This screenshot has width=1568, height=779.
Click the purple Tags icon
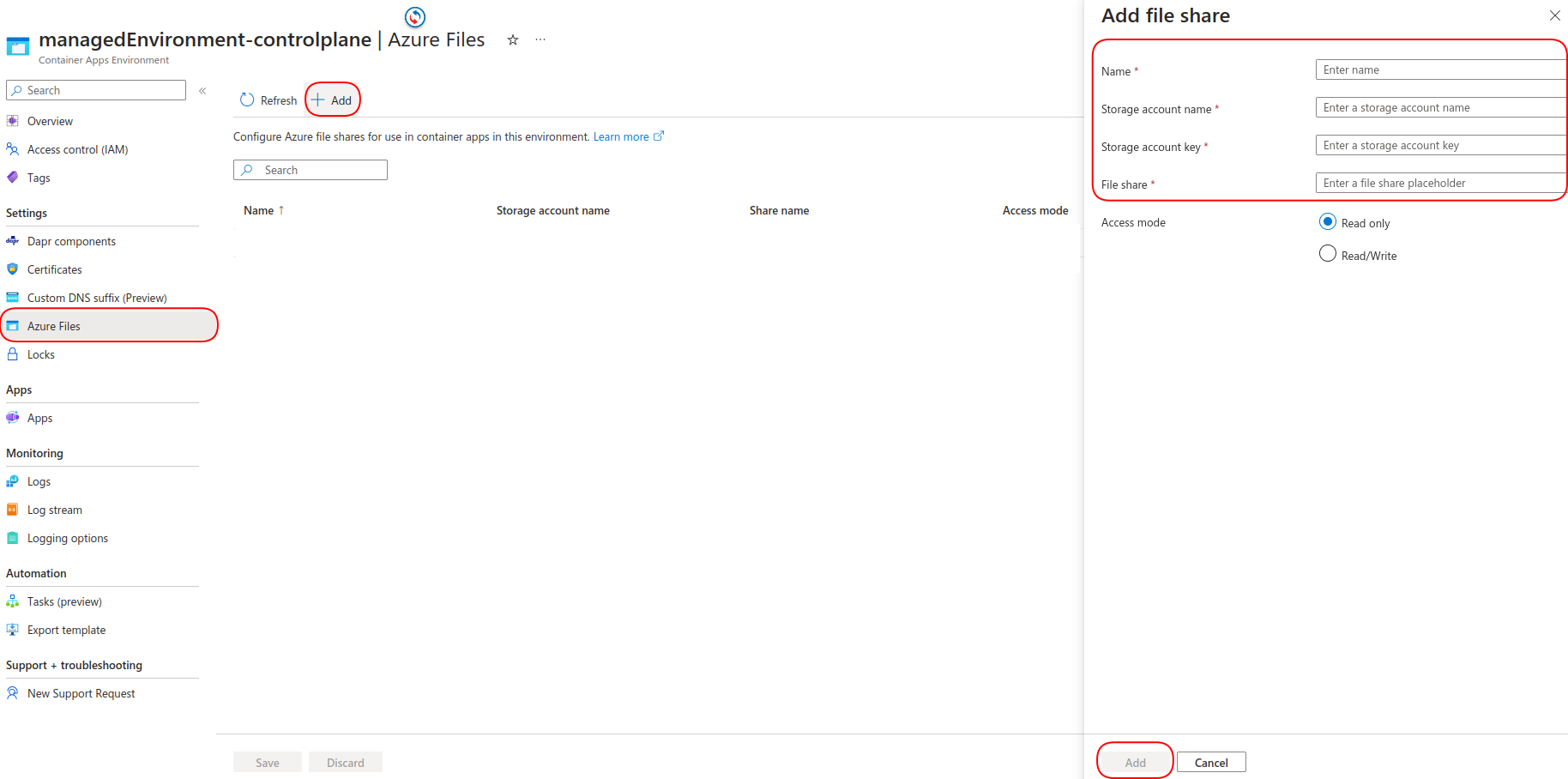pyautogui.click(x=13, y=178)
